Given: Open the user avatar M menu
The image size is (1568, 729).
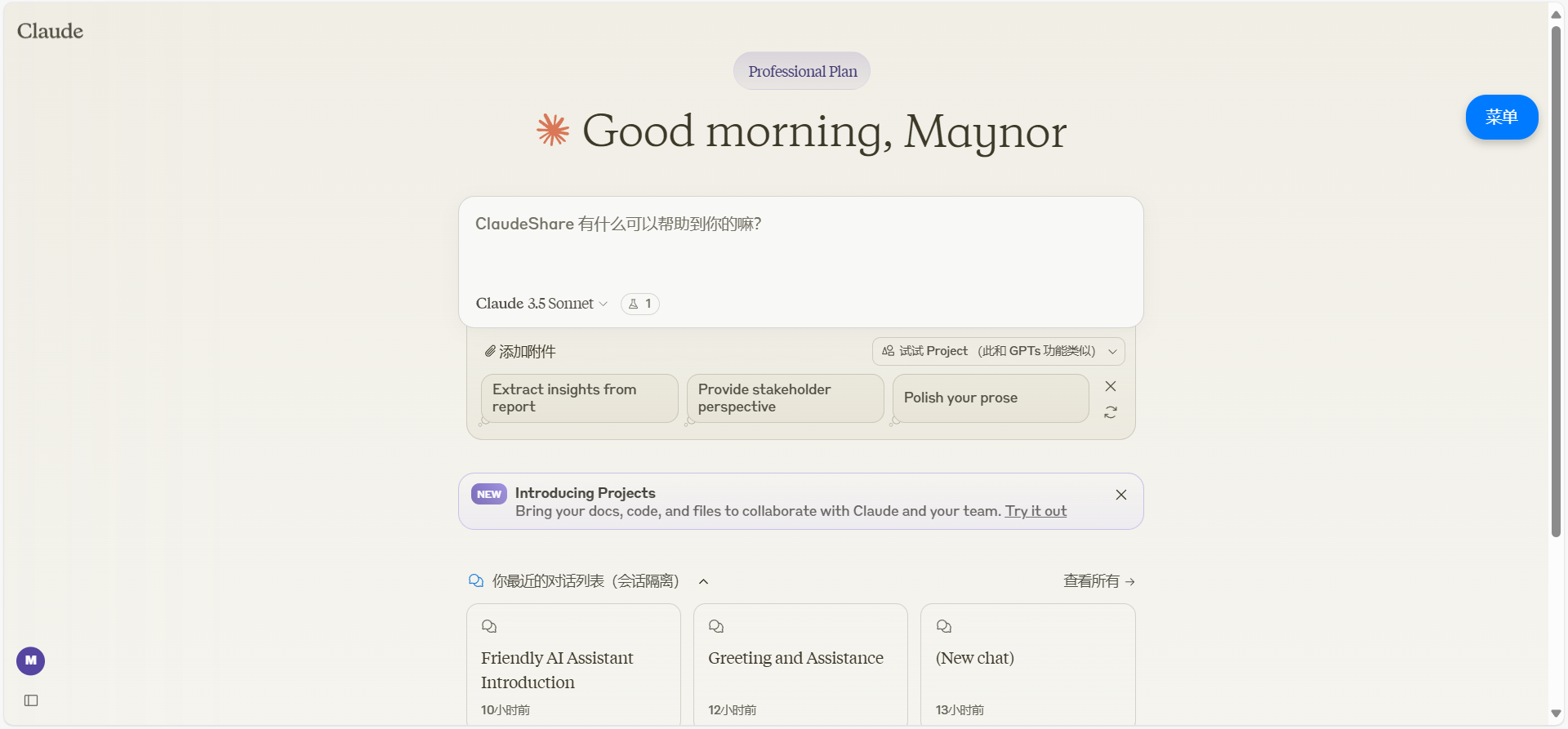Looking at the screenshot, I should click(31, 660).
